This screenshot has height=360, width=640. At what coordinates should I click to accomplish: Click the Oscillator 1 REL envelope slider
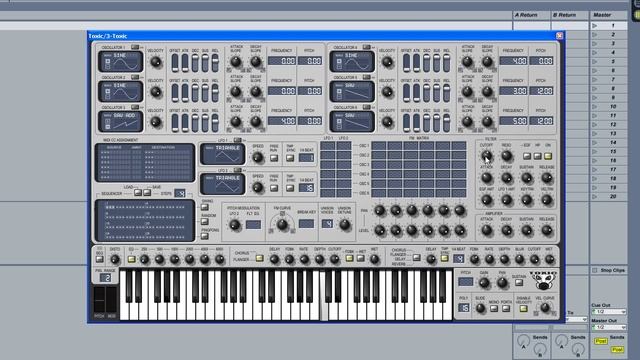[x=215, y=63]
